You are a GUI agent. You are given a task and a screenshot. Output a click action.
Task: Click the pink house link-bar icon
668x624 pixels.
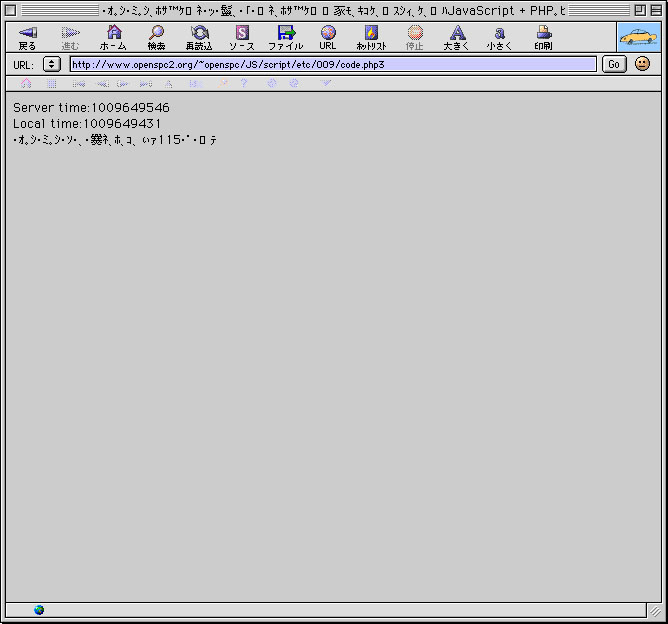pos(26,83)
